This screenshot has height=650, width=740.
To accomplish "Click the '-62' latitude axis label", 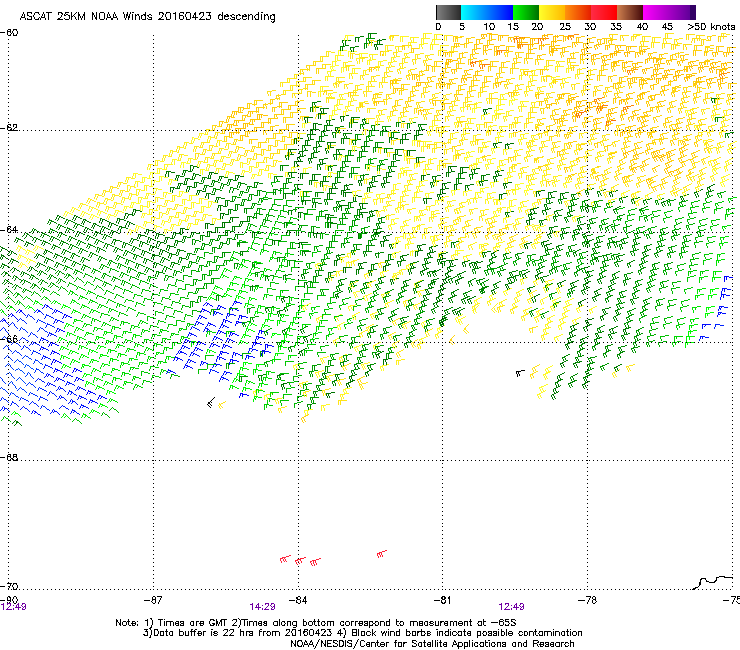I will 9,127.
